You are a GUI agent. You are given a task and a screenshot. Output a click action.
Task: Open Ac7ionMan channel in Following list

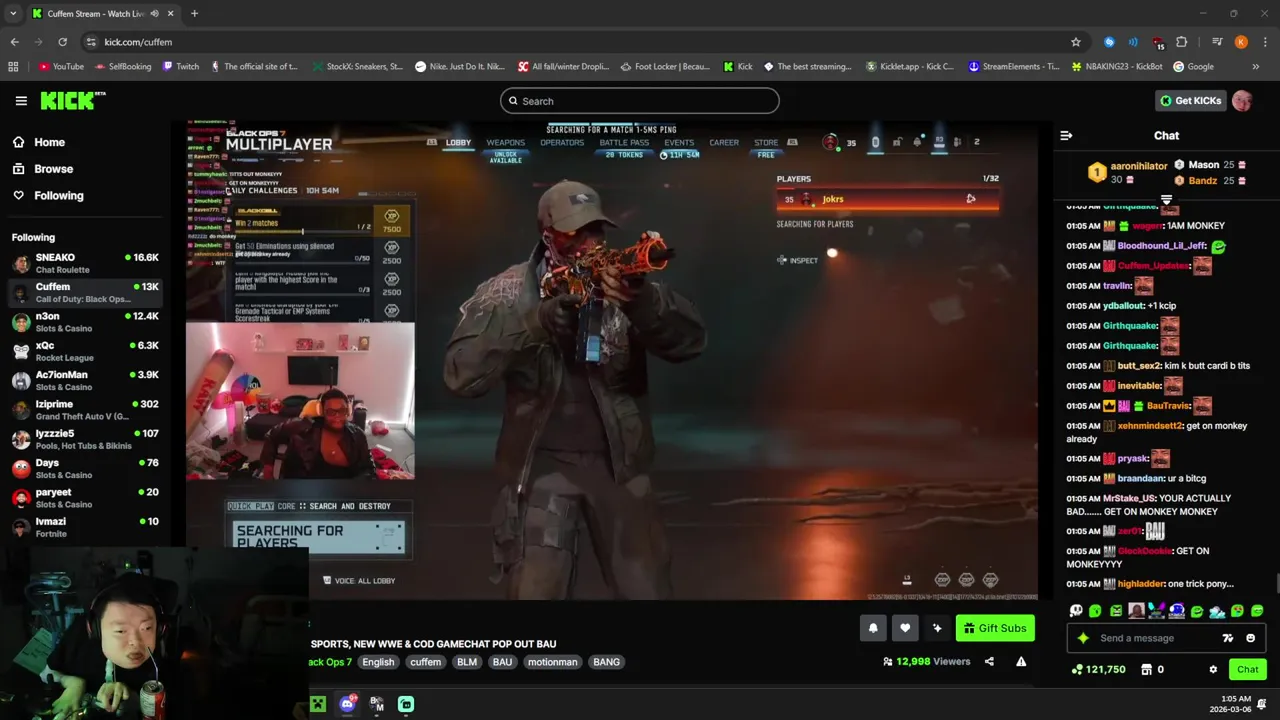85,381
